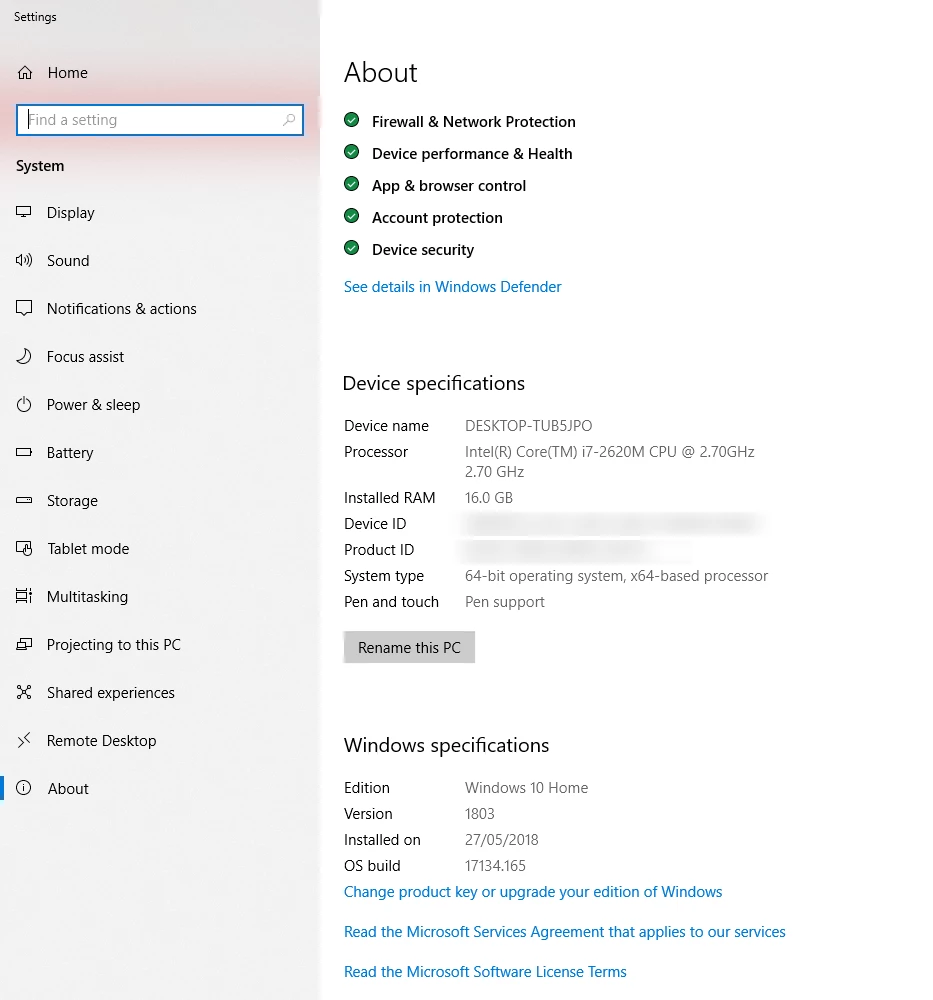933x1000 pixels.
Task: Click the search magnifier icon
Action: [289, 120]
